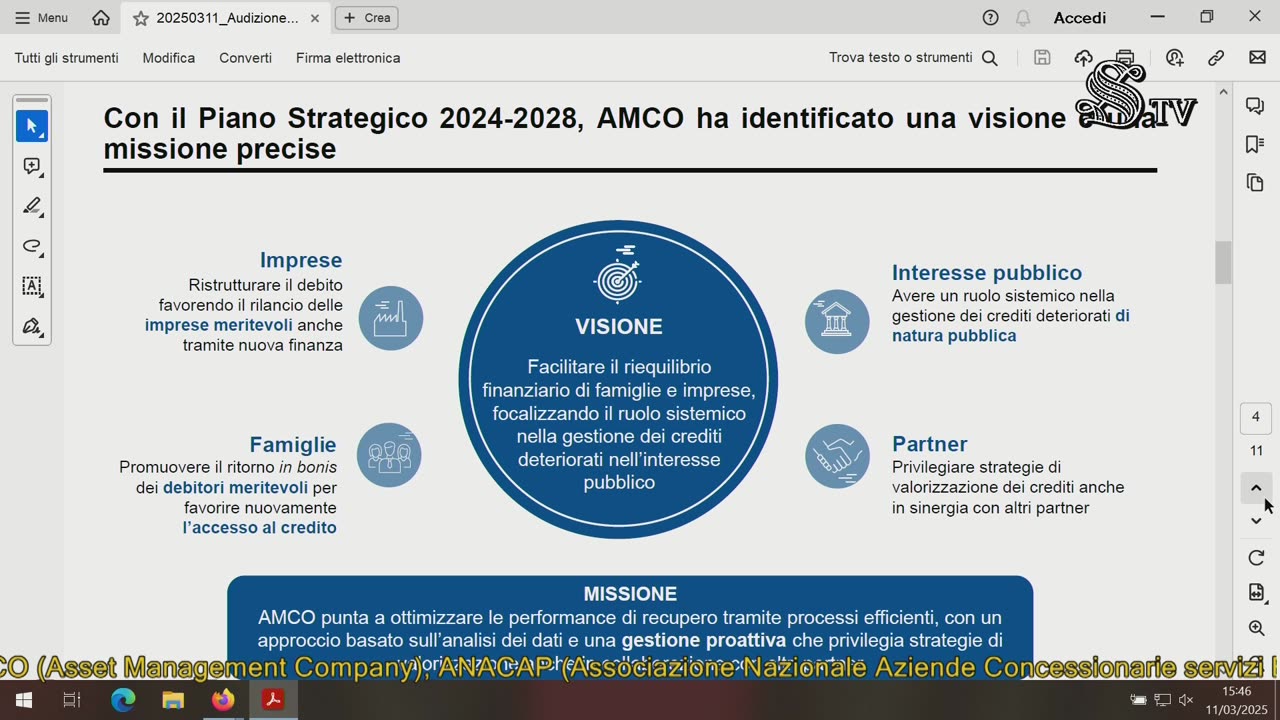This screenshot has height=720, width=1280.
Task: Open the bookmarks panel icon
Action: point(1255,144)
